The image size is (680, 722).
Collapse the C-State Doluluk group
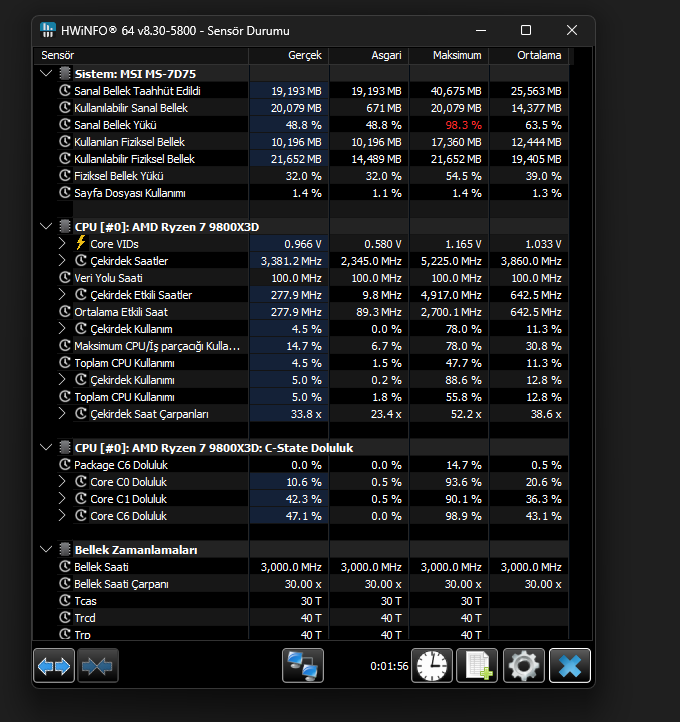(x=46, y=448)
